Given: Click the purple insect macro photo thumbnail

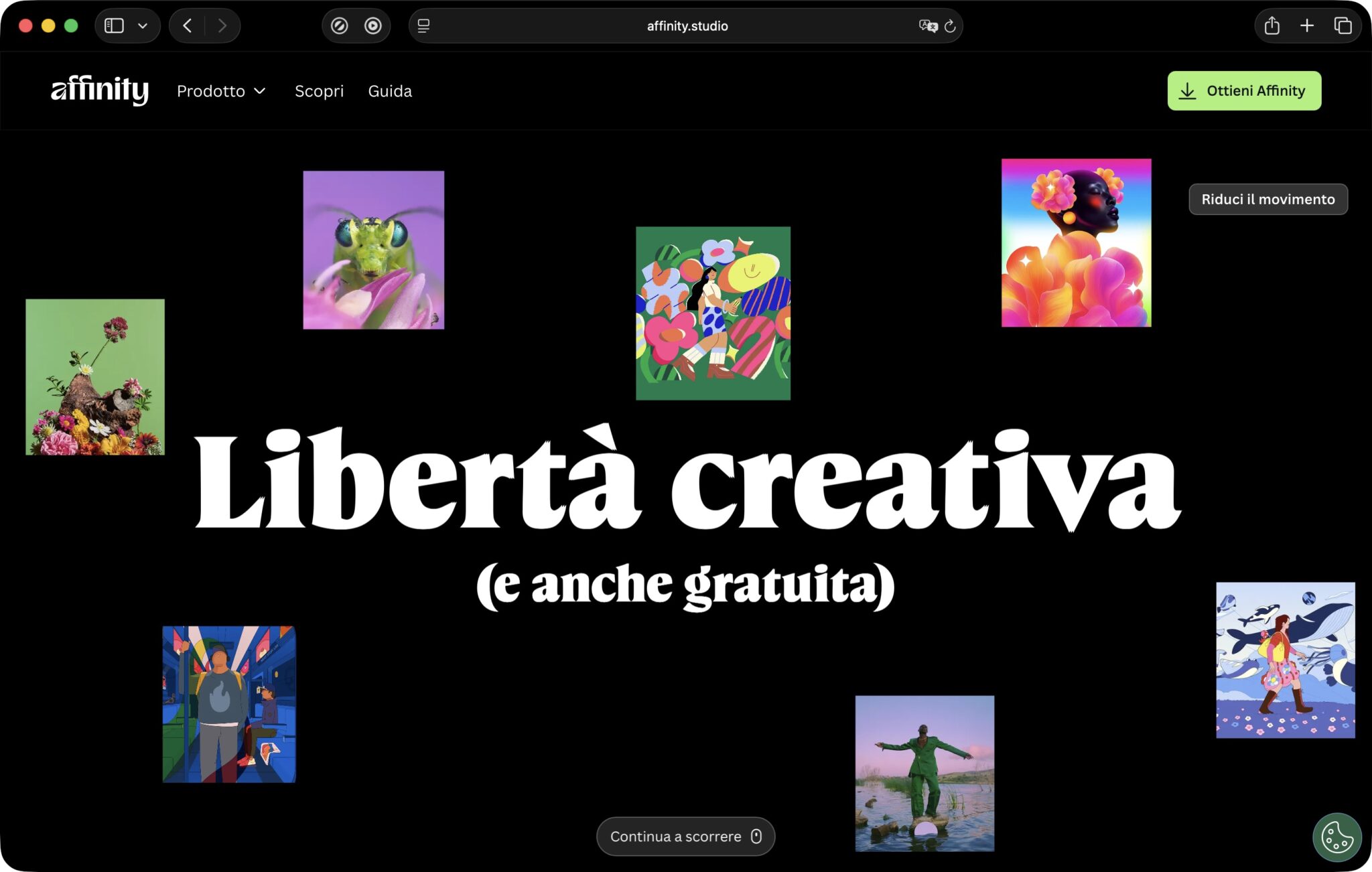Looking at the screenshot, I should click(x=373, y=250).
